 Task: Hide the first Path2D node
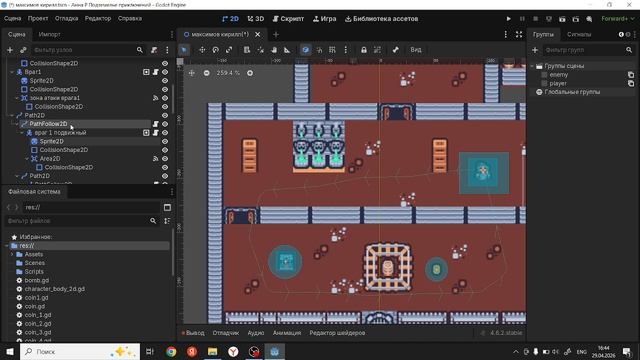tap(165, 116)
